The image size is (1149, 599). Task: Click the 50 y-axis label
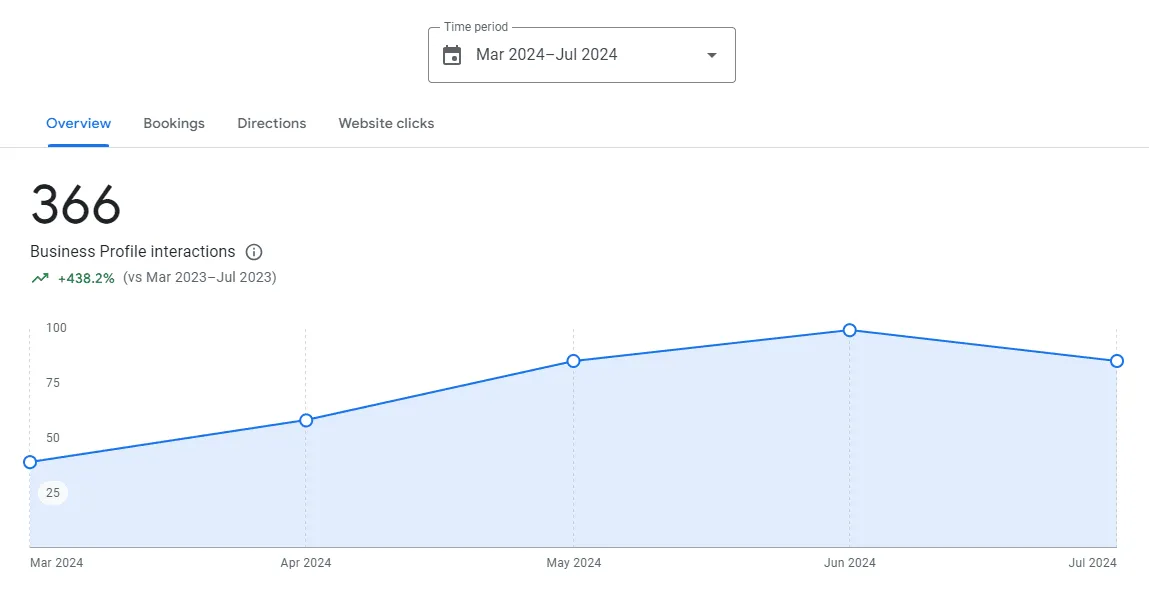[53, 438]
